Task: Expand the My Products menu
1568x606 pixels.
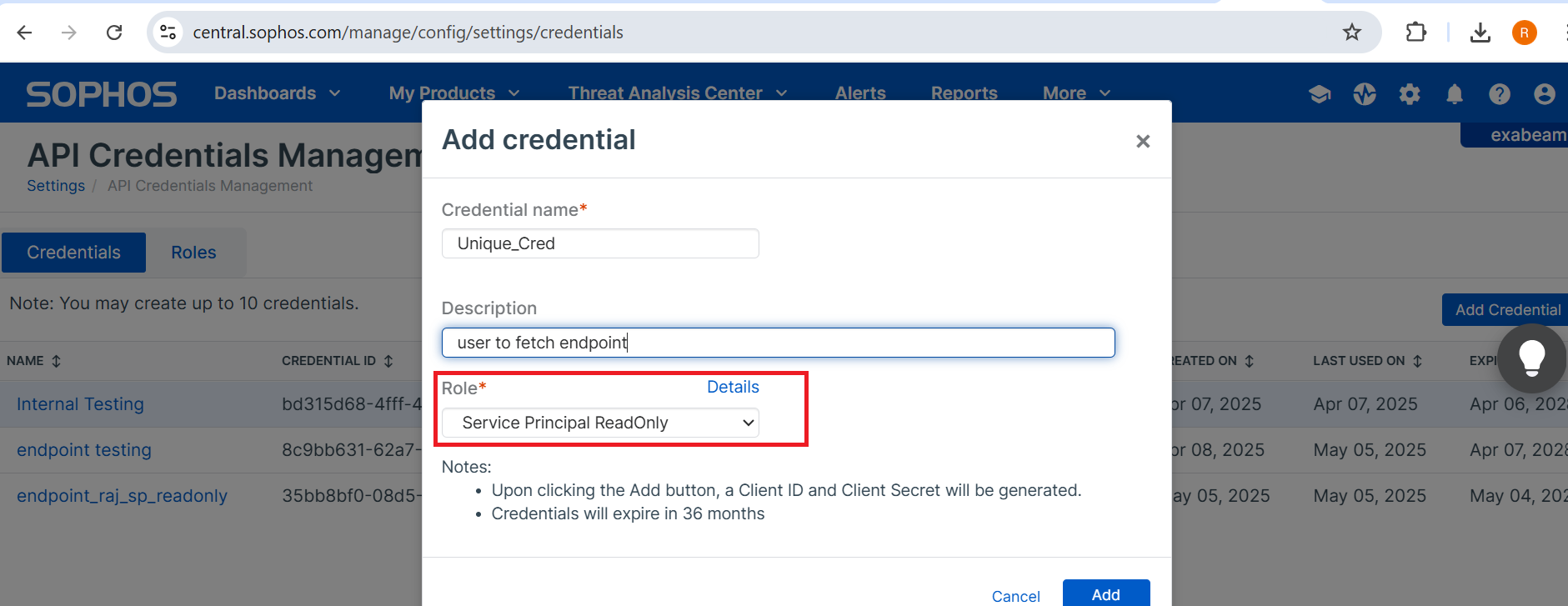Action: click(453, 93)
